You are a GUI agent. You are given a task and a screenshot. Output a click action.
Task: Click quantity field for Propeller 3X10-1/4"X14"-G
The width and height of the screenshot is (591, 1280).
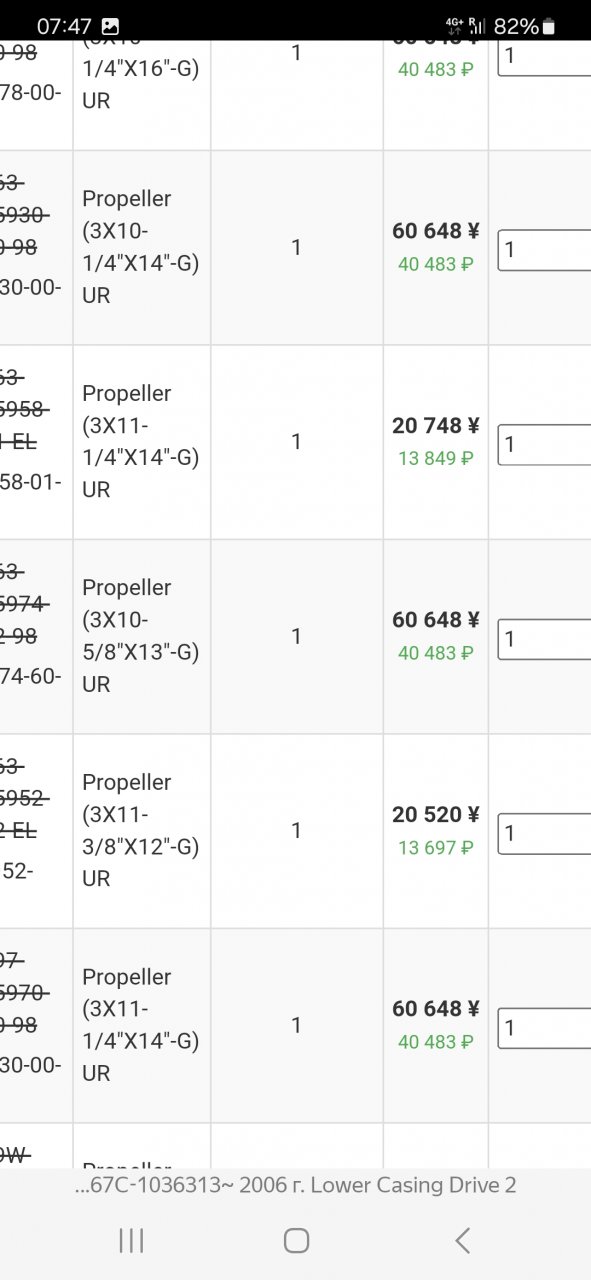(x=544, y=249)
